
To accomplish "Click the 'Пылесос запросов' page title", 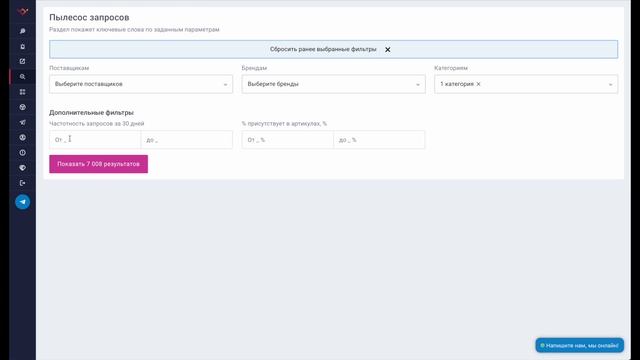I will tap(89, 18).
